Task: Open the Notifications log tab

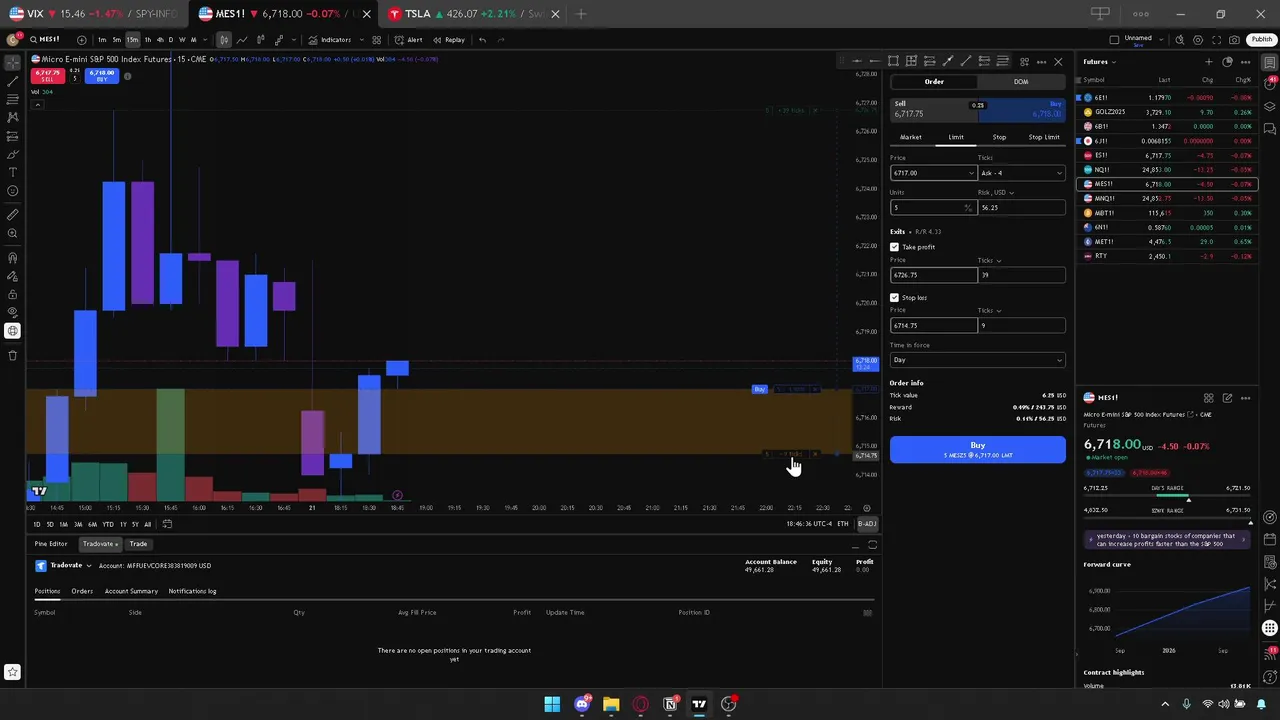Action: point(192,591)
